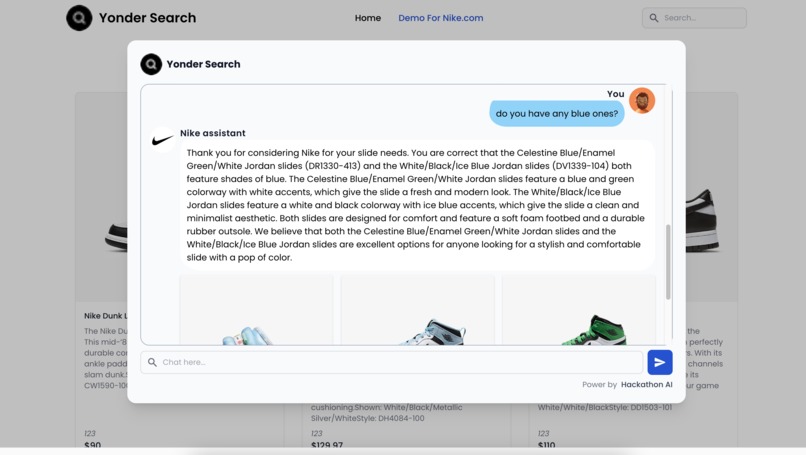Click the Hackathon AI link
This screenshot has width=806, height=455.
tap(646, 385)
